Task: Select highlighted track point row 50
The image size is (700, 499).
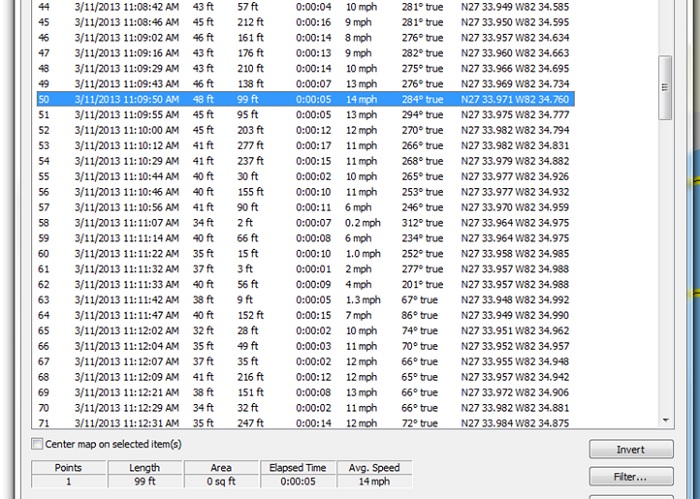Action: coord(300,100)
